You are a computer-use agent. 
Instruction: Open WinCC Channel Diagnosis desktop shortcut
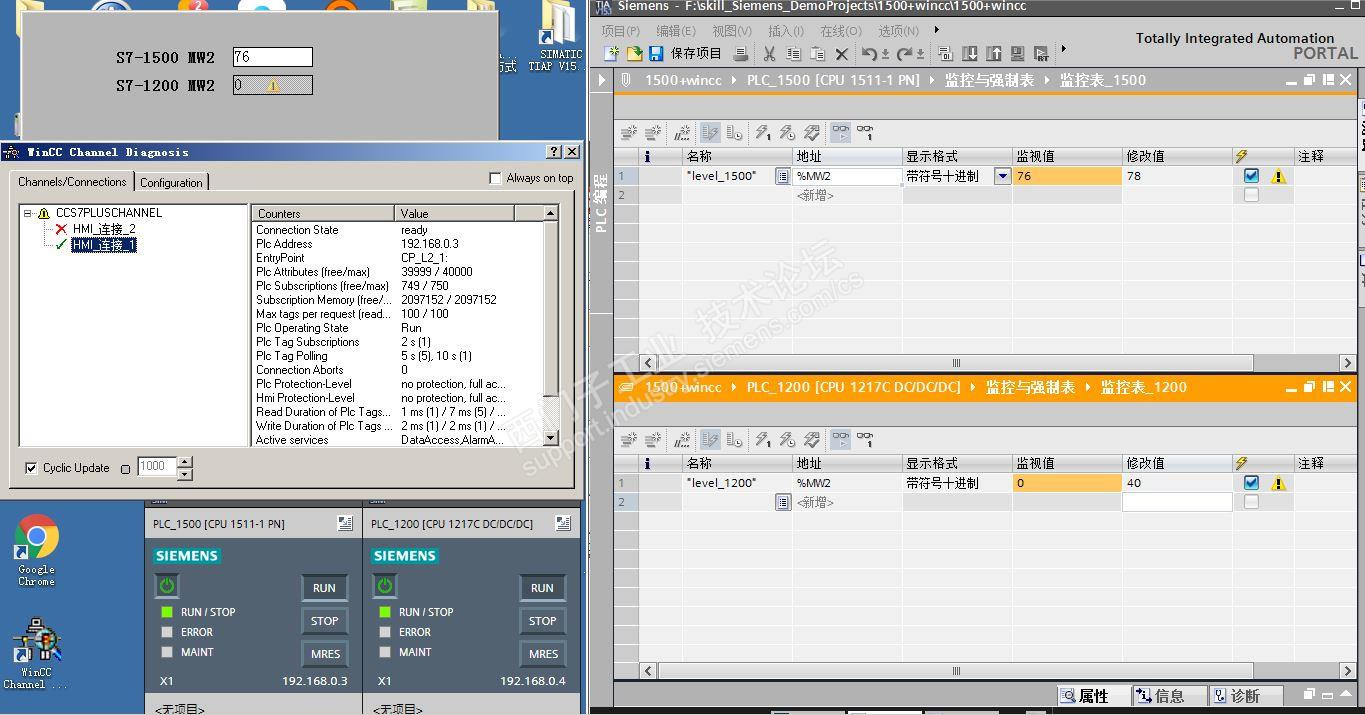pyautogui.click(x=36, y=653)
